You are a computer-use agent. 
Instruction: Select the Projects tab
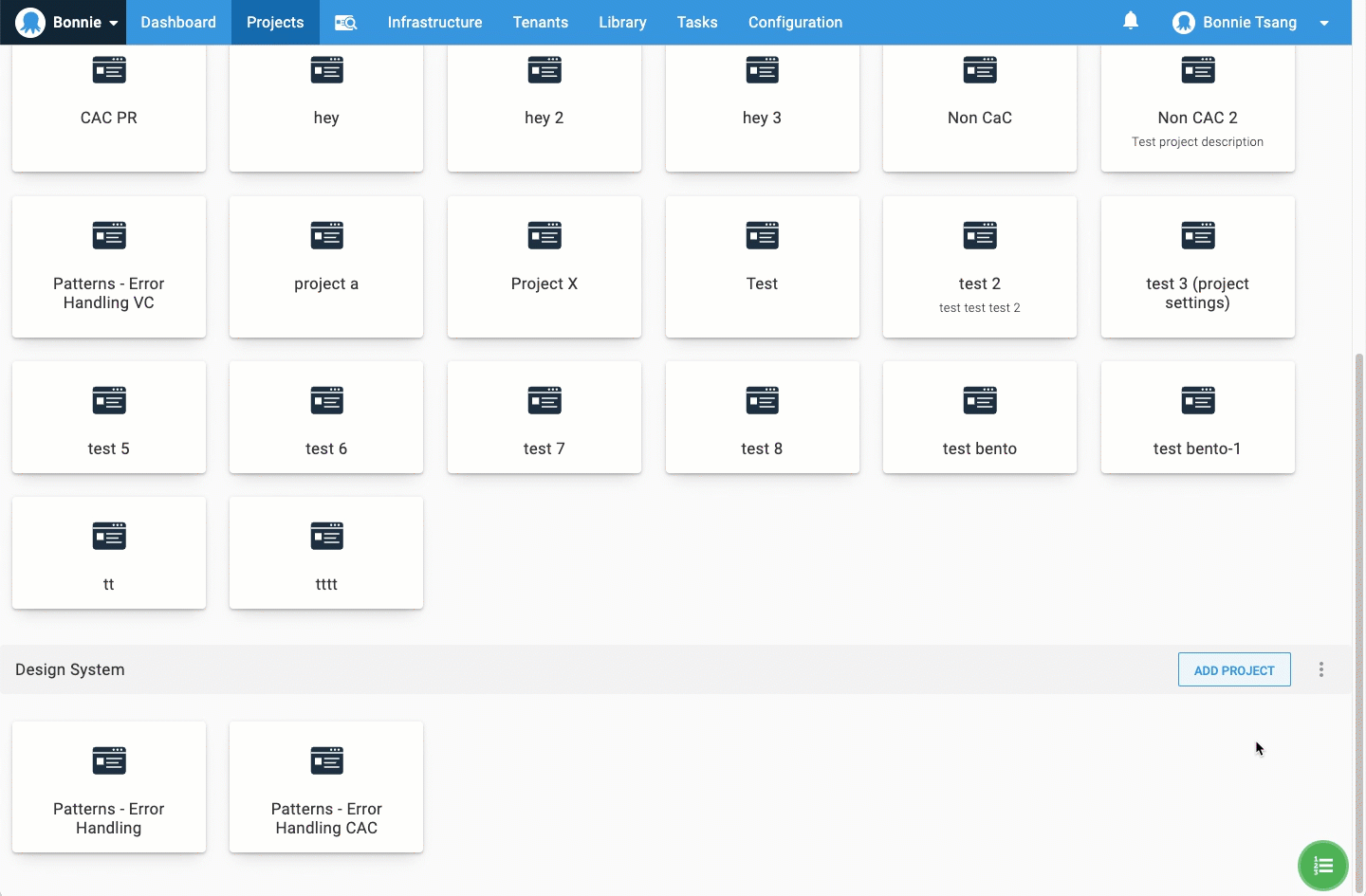pos(275,22)
